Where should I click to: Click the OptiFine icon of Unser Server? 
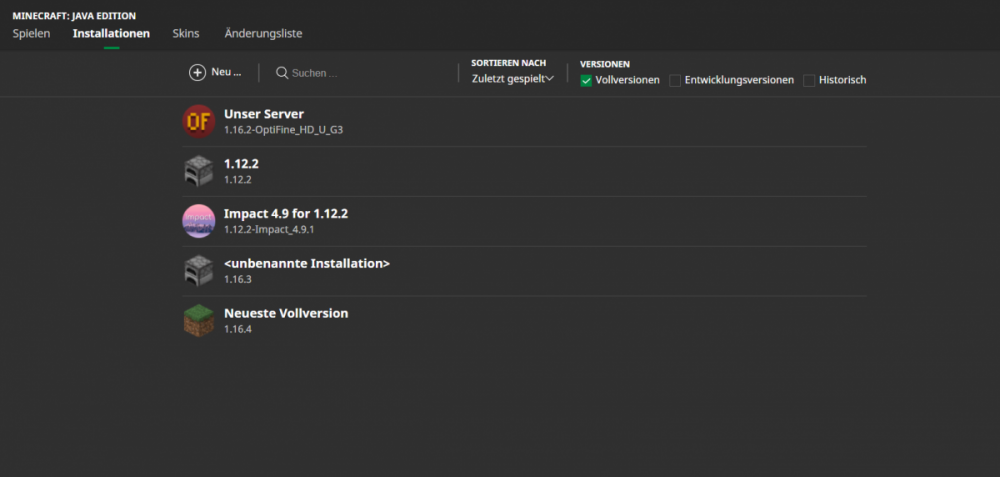[x=198, y=121]
